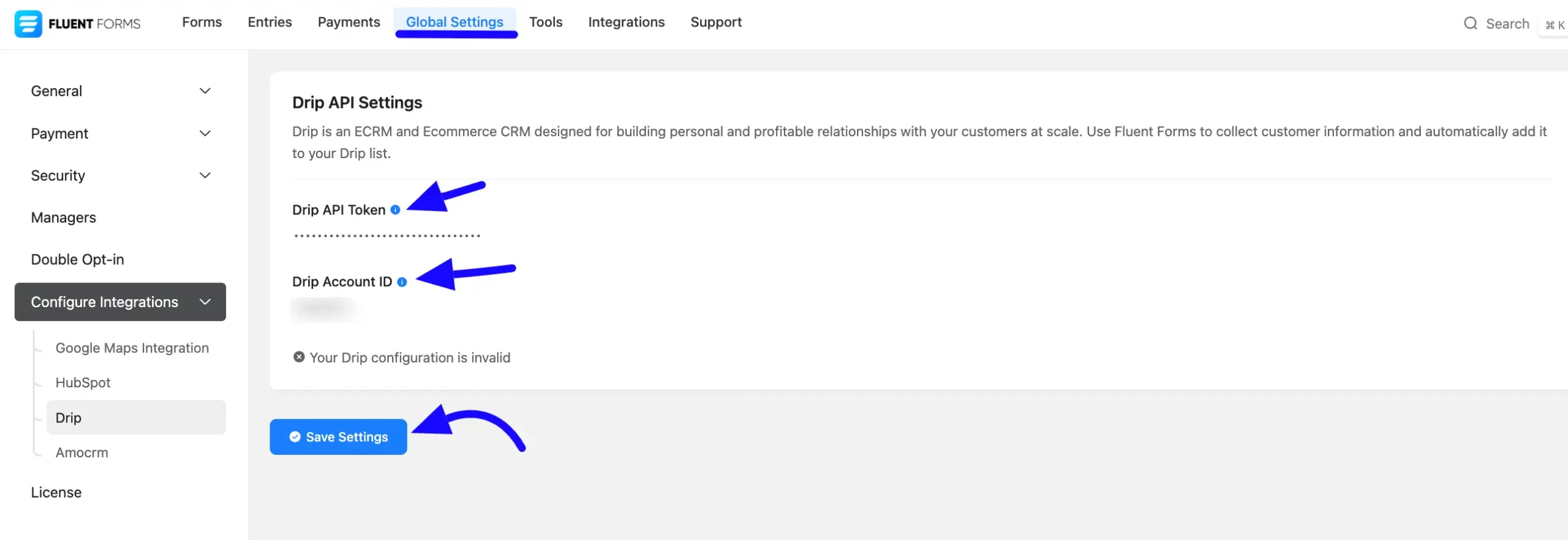Click the Save Settings button

coord(339,437)
